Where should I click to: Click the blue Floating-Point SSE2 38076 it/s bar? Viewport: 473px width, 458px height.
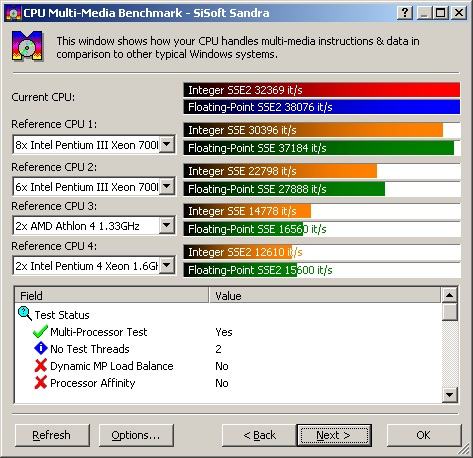click(322, 107)
